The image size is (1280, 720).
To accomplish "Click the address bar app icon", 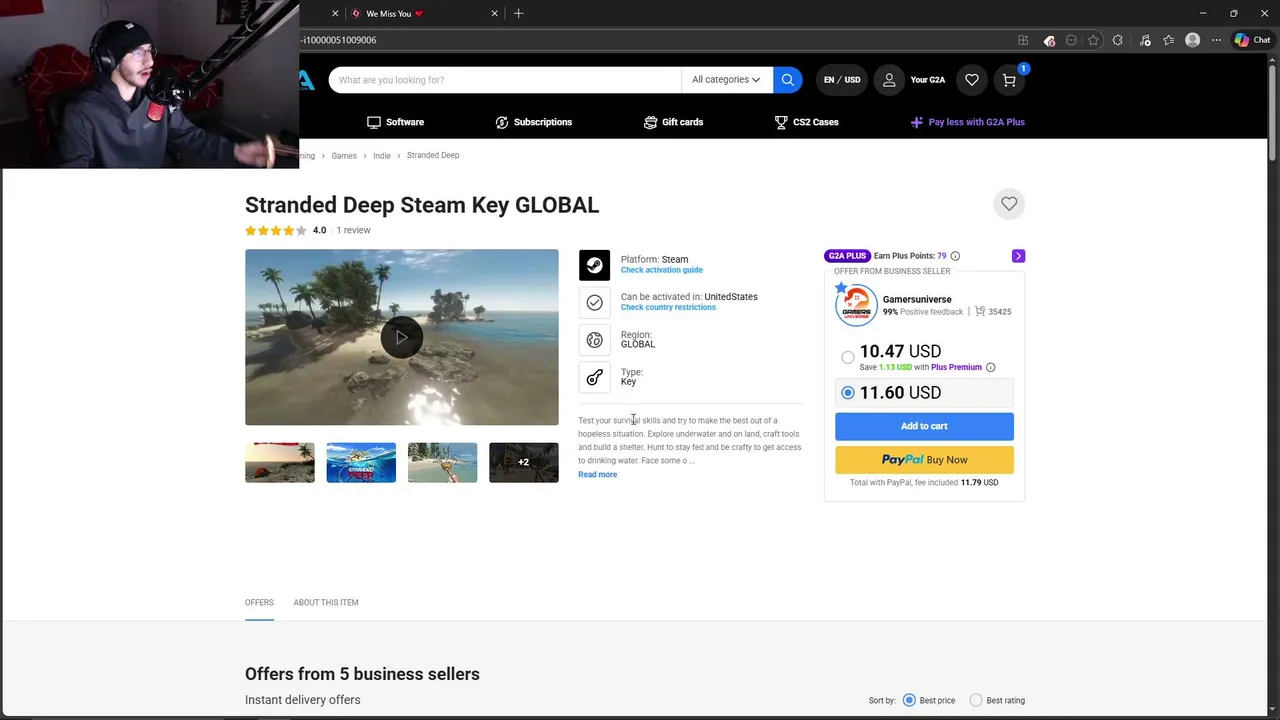I will [x=1023, y=40].
